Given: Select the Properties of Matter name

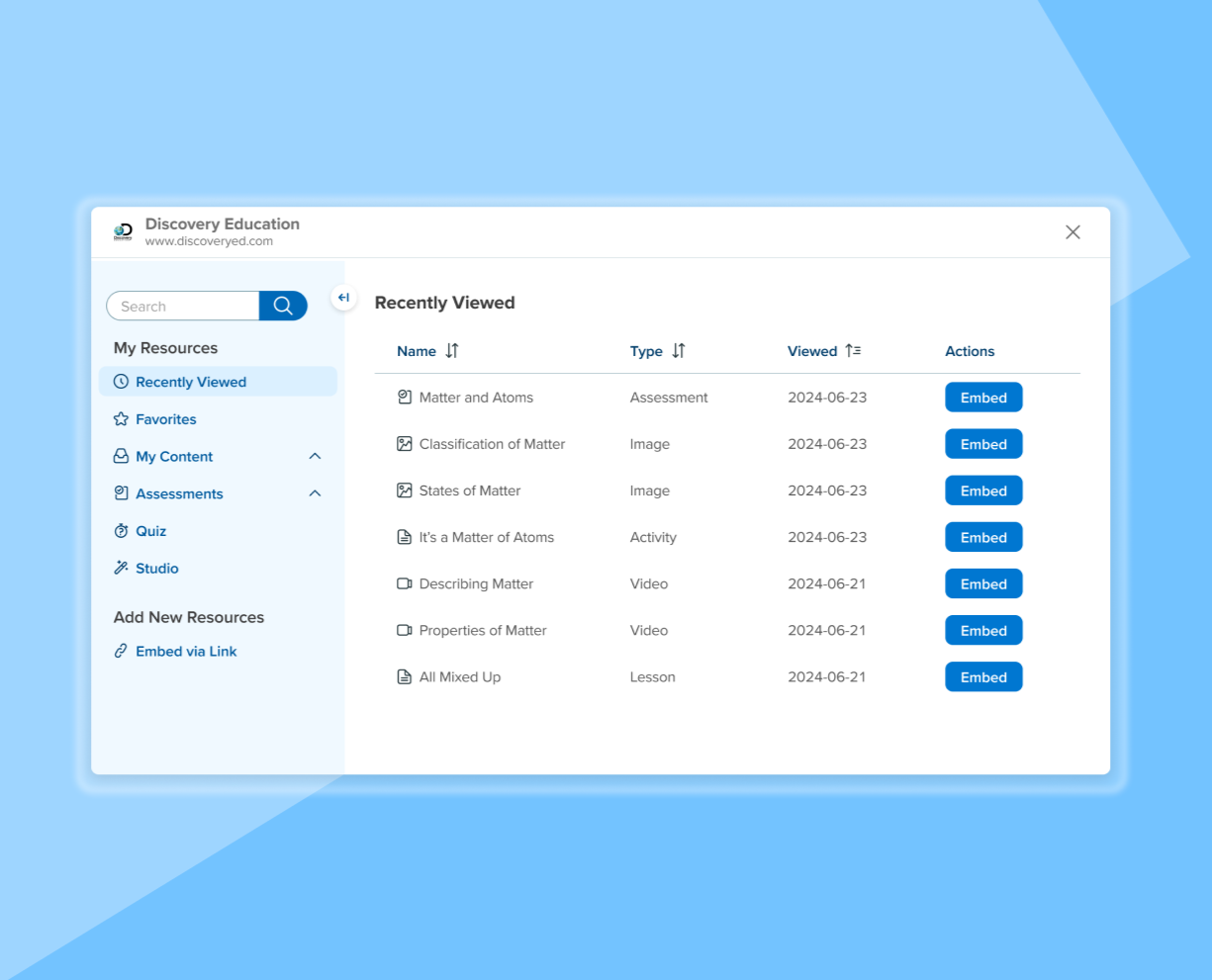Looking at the screenshot, I should (x=483, y=630).
